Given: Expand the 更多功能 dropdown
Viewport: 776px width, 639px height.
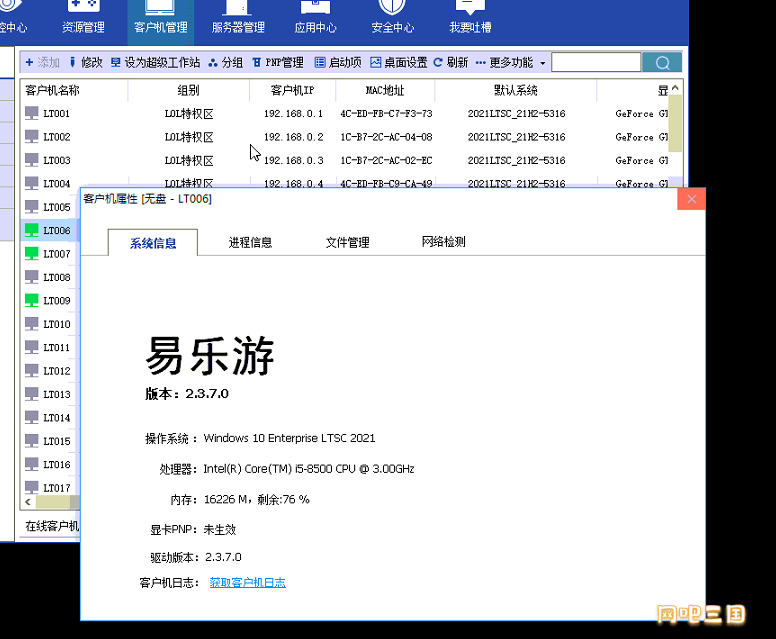Looking at the screenshot, I should [x=511, y=62].
